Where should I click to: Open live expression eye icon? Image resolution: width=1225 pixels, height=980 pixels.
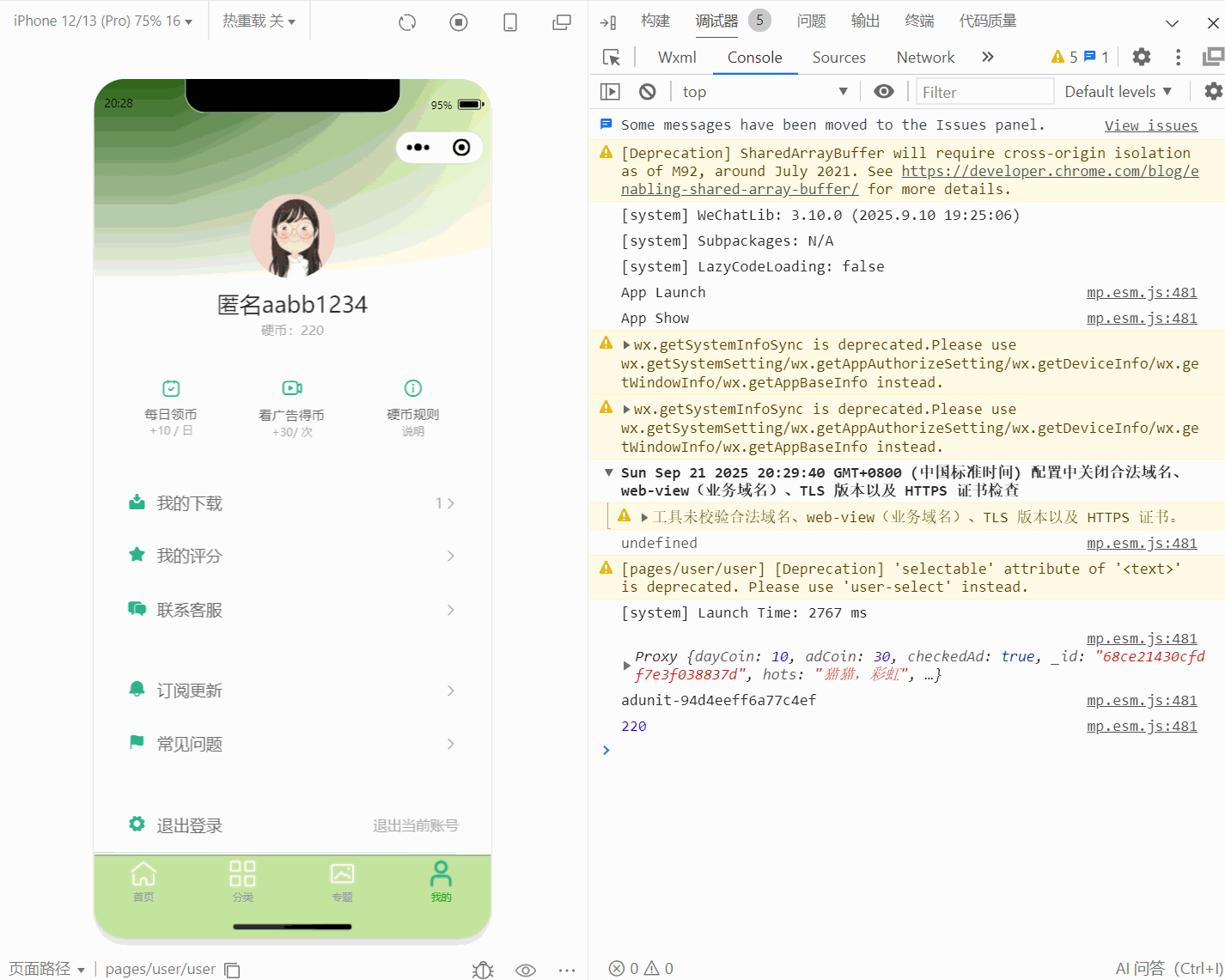click(884, 92)
